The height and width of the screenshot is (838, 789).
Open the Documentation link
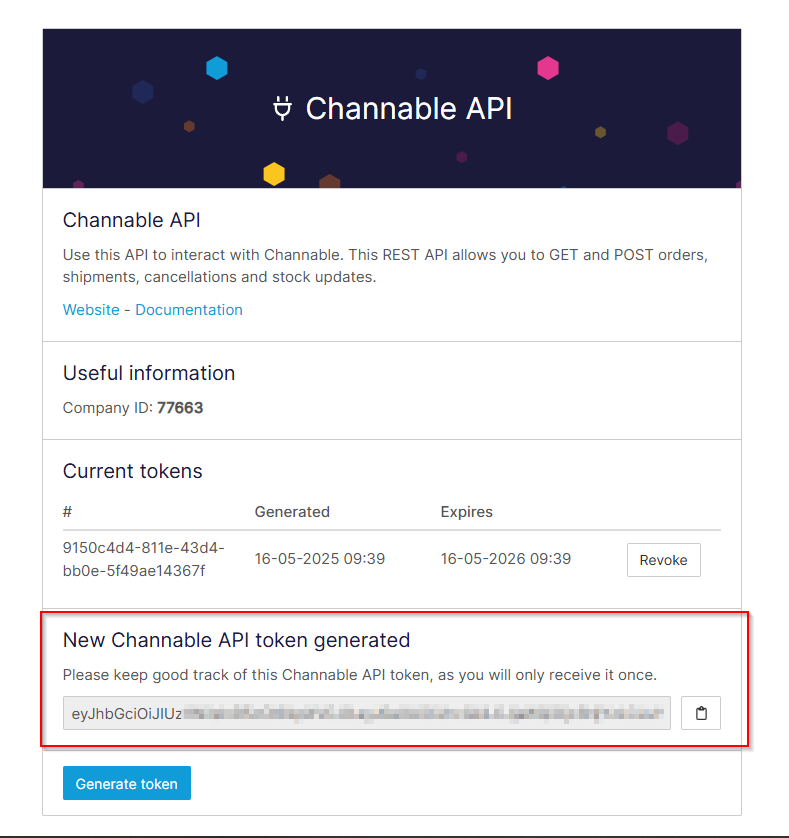coord(189,310)
